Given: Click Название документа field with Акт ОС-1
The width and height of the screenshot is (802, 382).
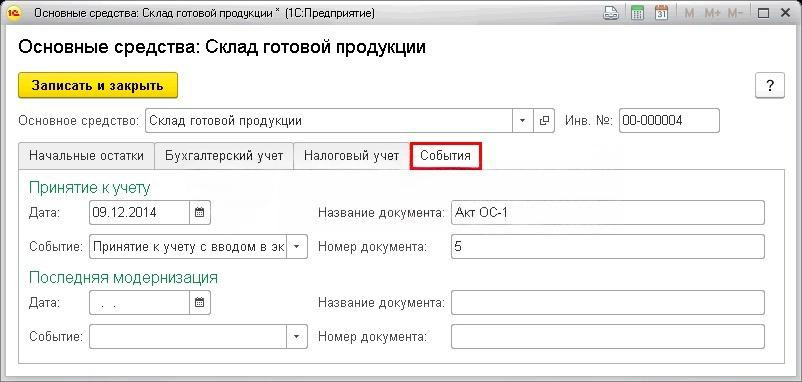Looking at the screenshot, I should pos(608,212).
